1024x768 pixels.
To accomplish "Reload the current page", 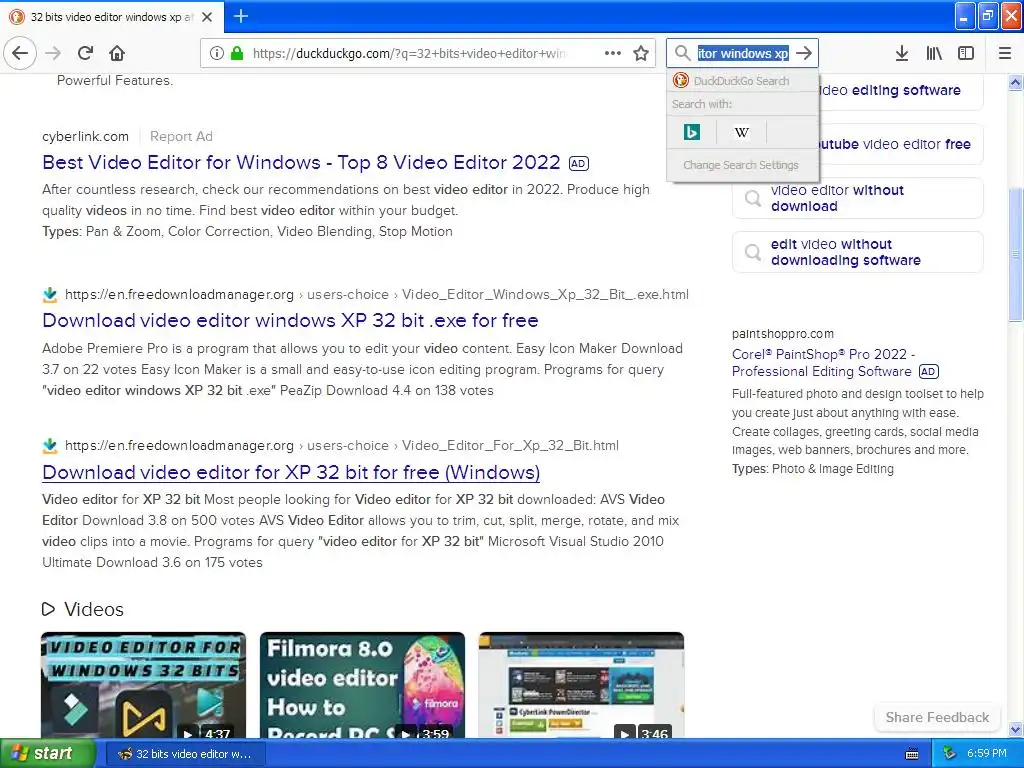I will point(85,53).
